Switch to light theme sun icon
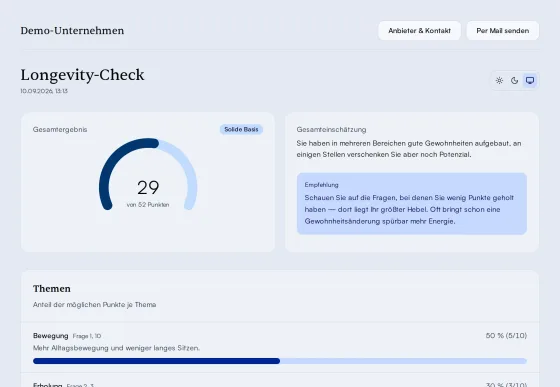The width and height of the screenshot is (560, 387). tap(499, 80)
